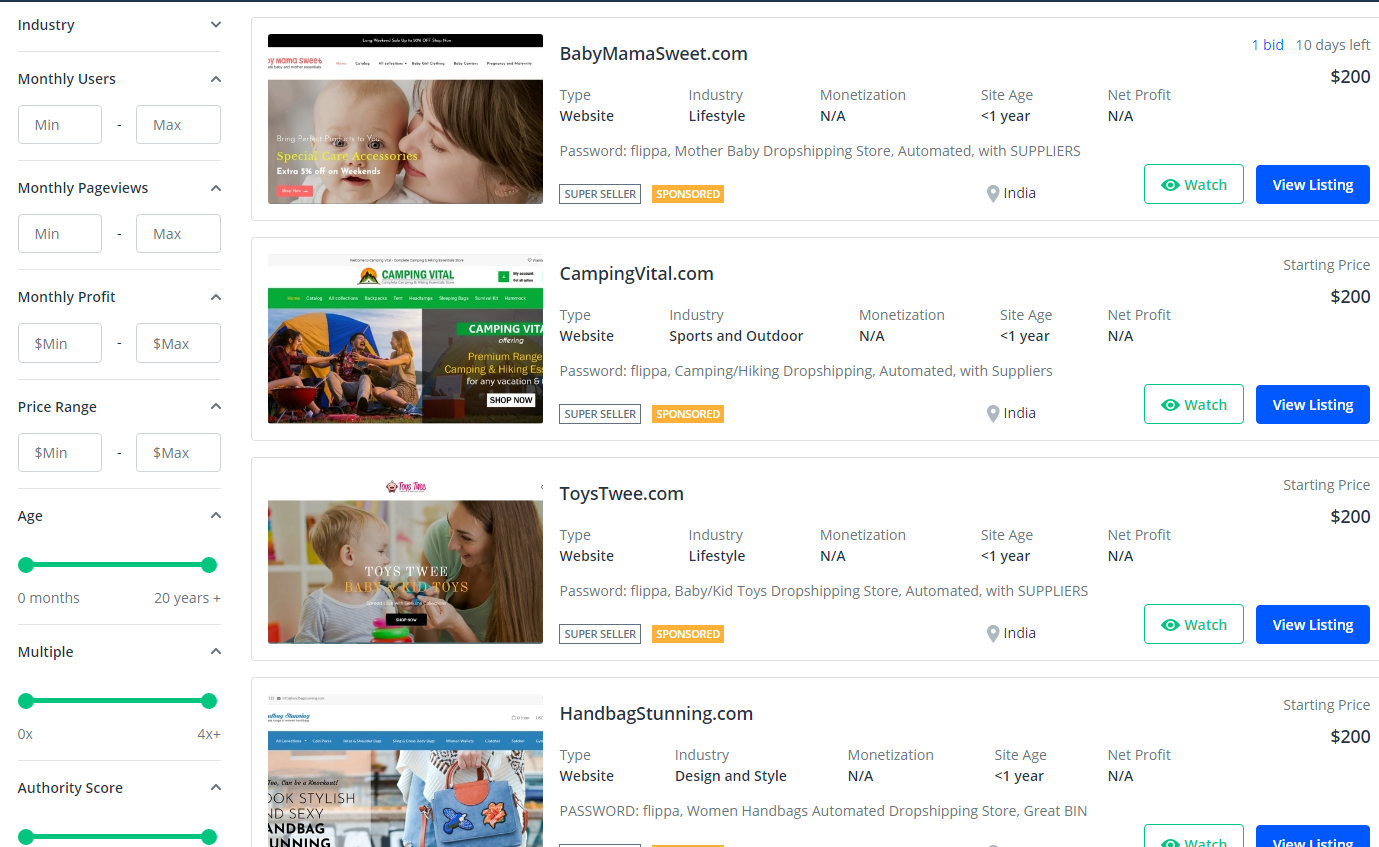Click the Age slider left handle
The width and height of the screenshot is (1379, 847).
(26, 565)
